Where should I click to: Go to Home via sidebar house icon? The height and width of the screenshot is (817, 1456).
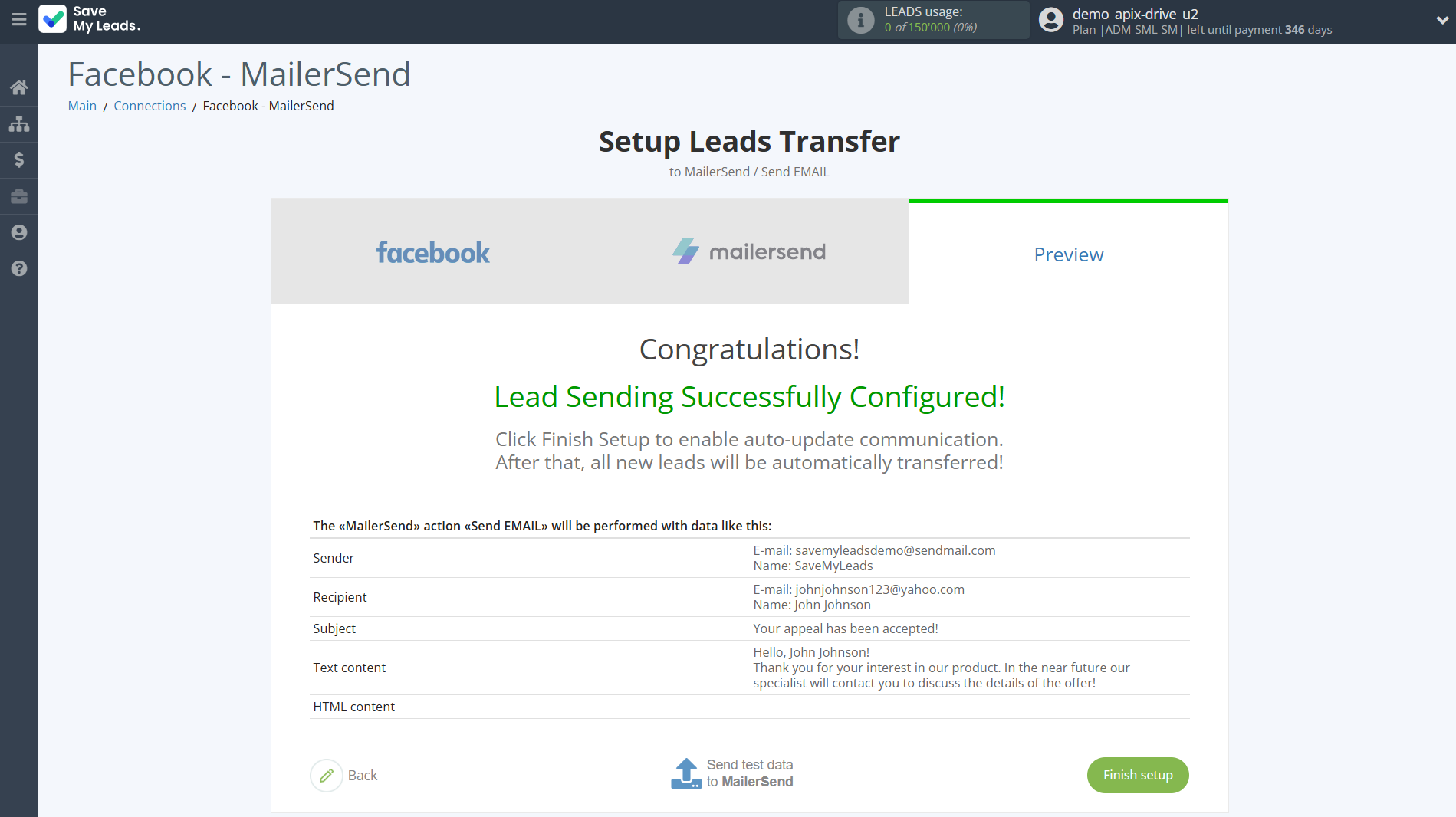pos(19,87)
